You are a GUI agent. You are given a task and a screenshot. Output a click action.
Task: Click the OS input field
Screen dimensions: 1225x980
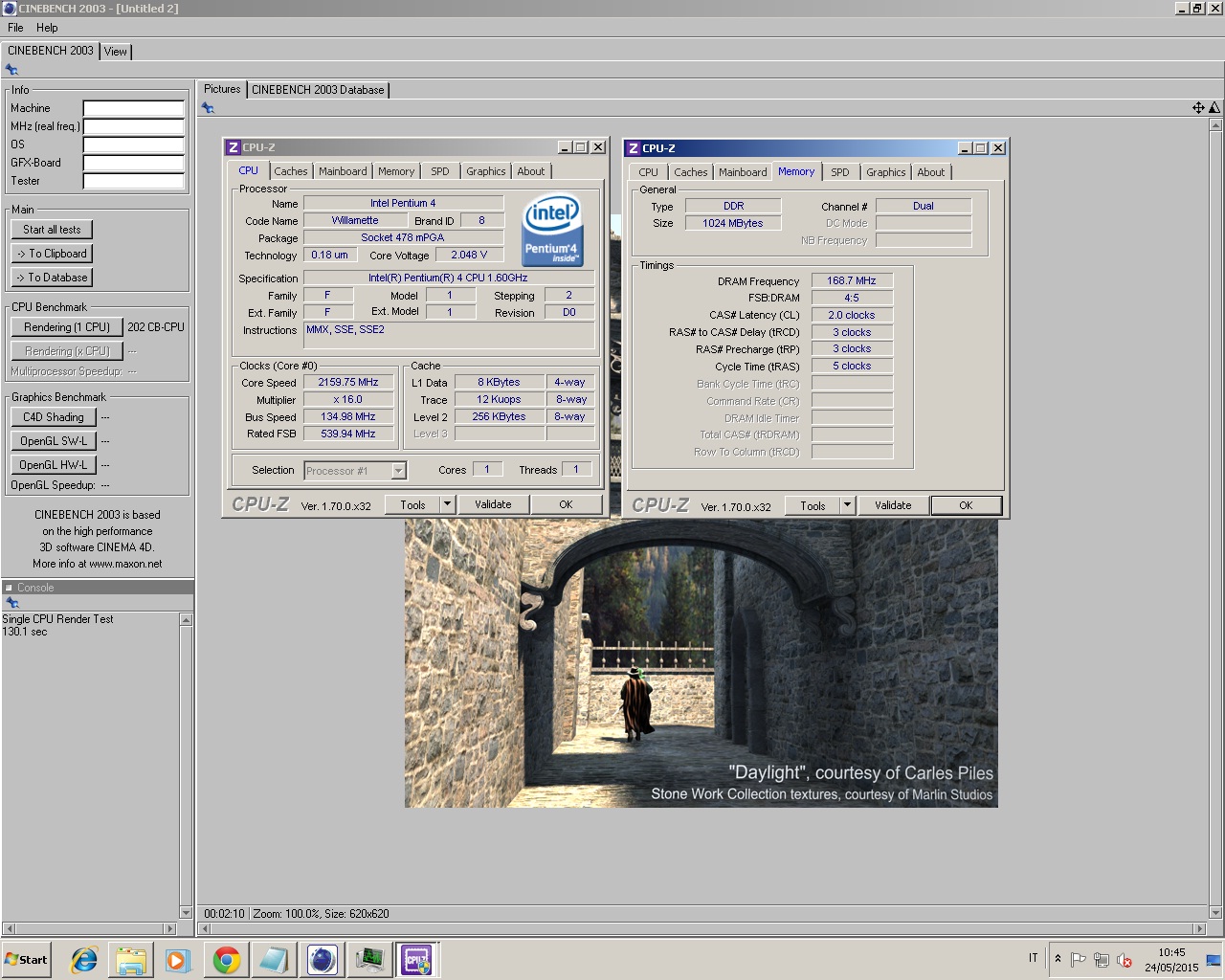133,145
